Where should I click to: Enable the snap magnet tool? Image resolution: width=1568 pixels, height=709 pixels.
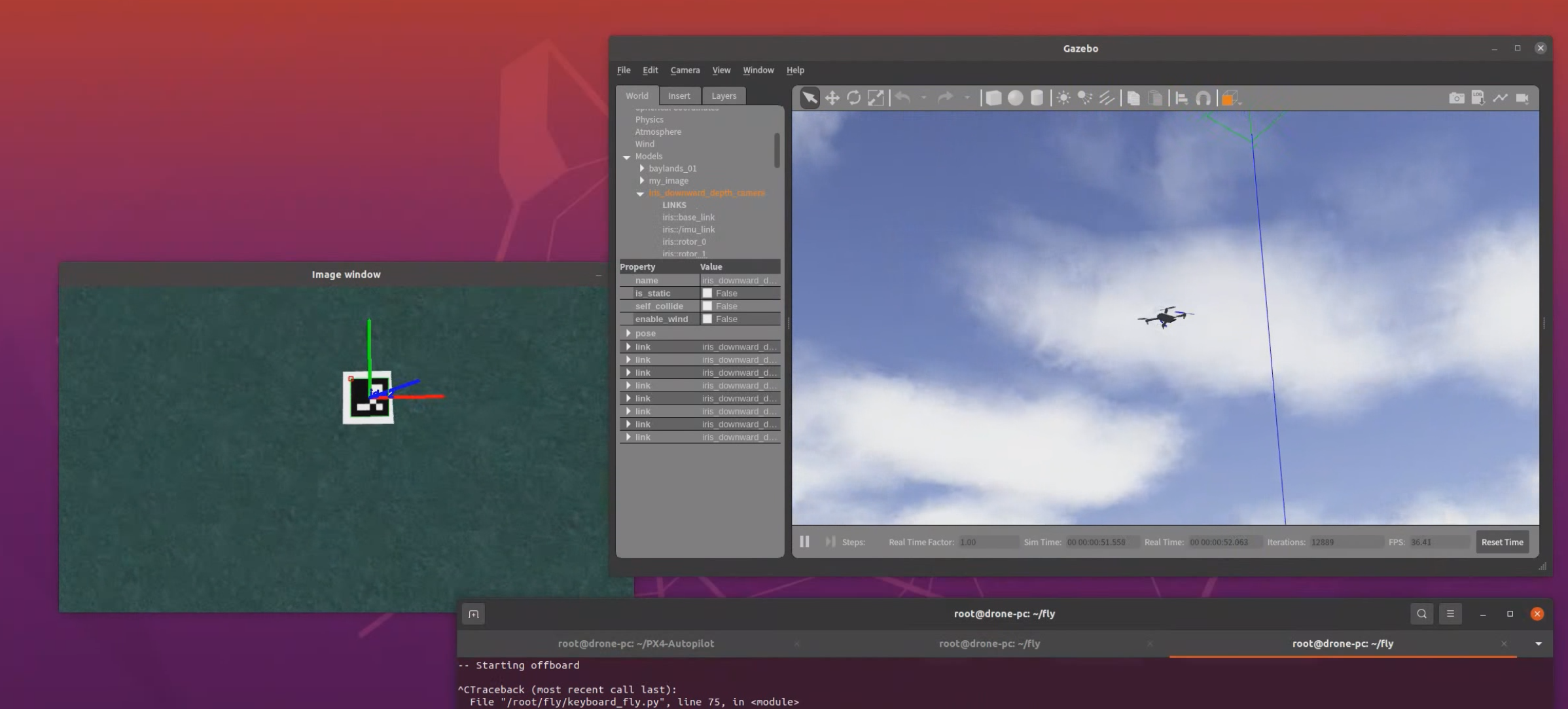1203,98
